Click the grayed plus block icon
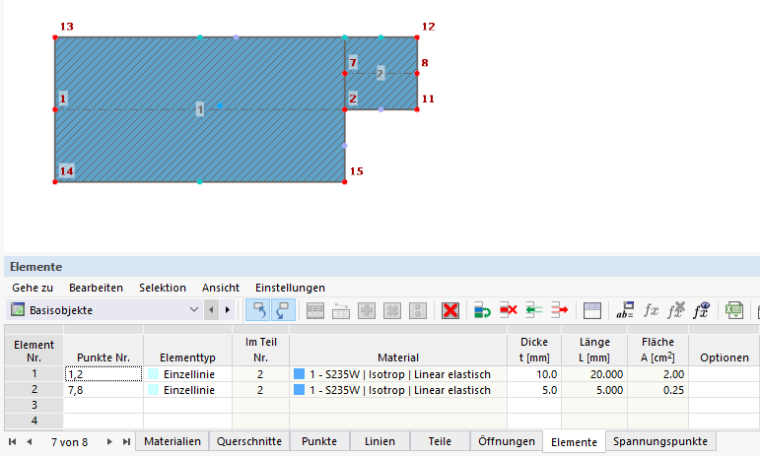Screen dimensions: 760x456 point(366,310)
